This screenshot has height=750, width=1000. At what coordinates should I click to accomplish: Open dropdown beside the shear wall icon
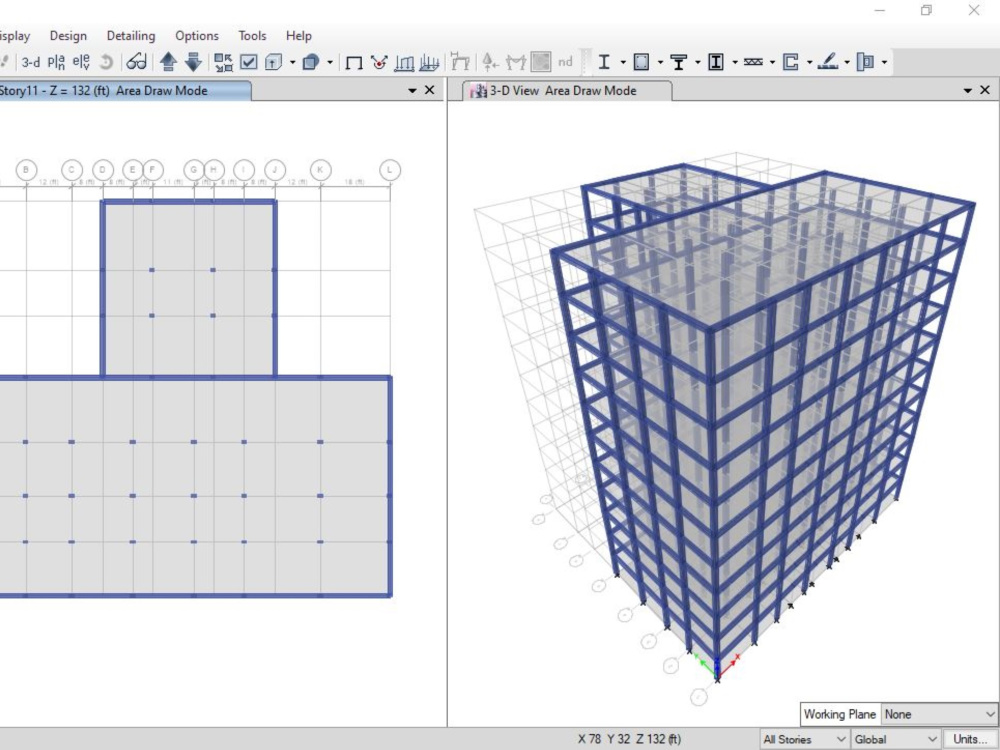click(x=809, y=62)
